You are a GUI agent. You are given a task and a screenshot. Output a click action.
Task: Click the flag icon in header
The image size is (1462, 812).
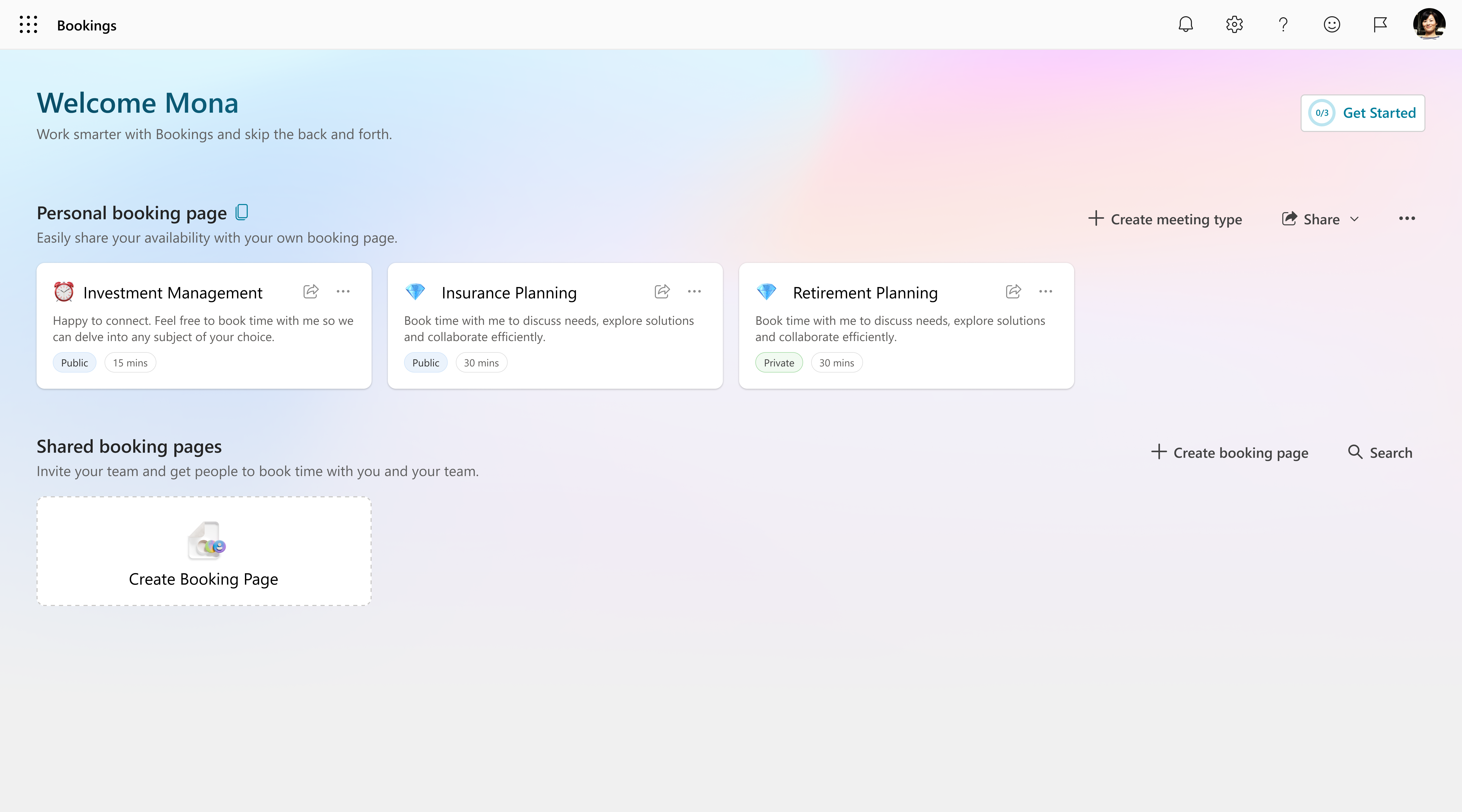(x=1380, y=24)
